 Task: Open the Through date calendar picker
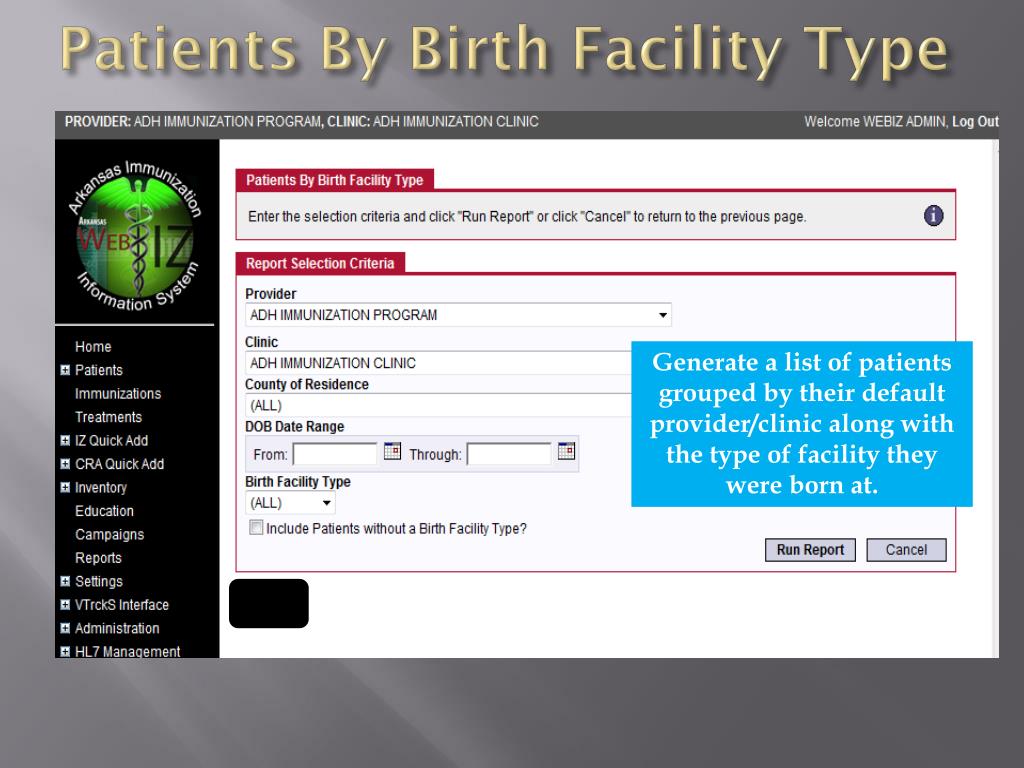tap(566, 451)
